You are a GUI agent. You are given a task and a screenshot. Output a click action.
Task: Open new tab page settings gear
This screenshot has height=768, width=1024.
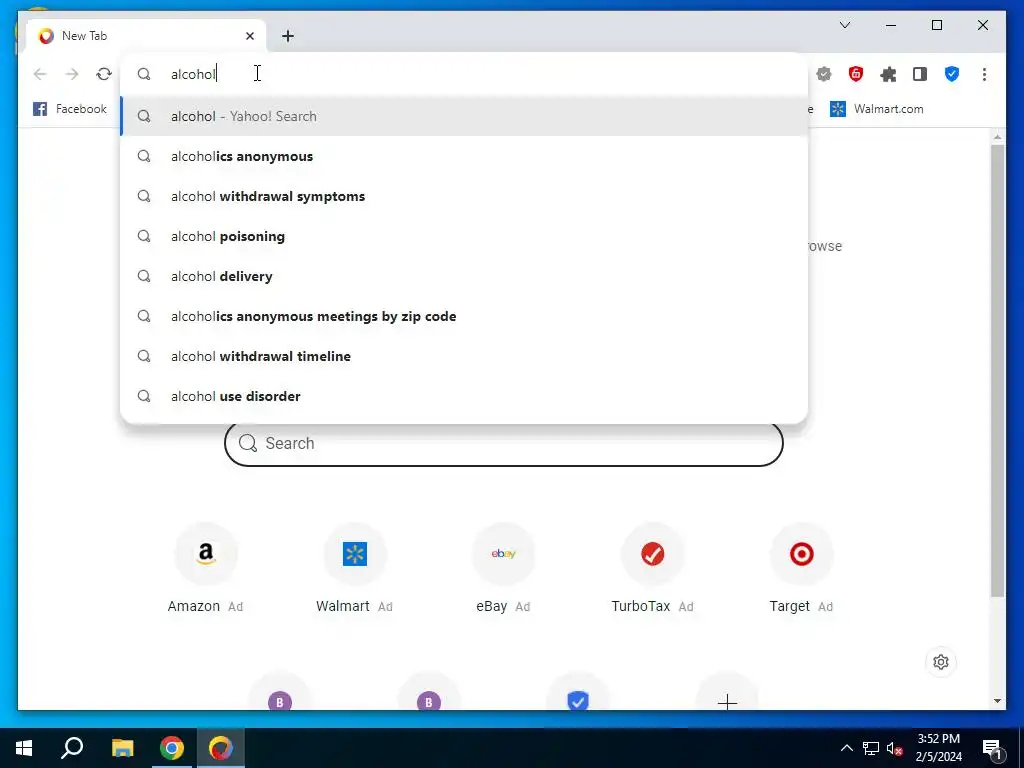(x=941, y=662)
